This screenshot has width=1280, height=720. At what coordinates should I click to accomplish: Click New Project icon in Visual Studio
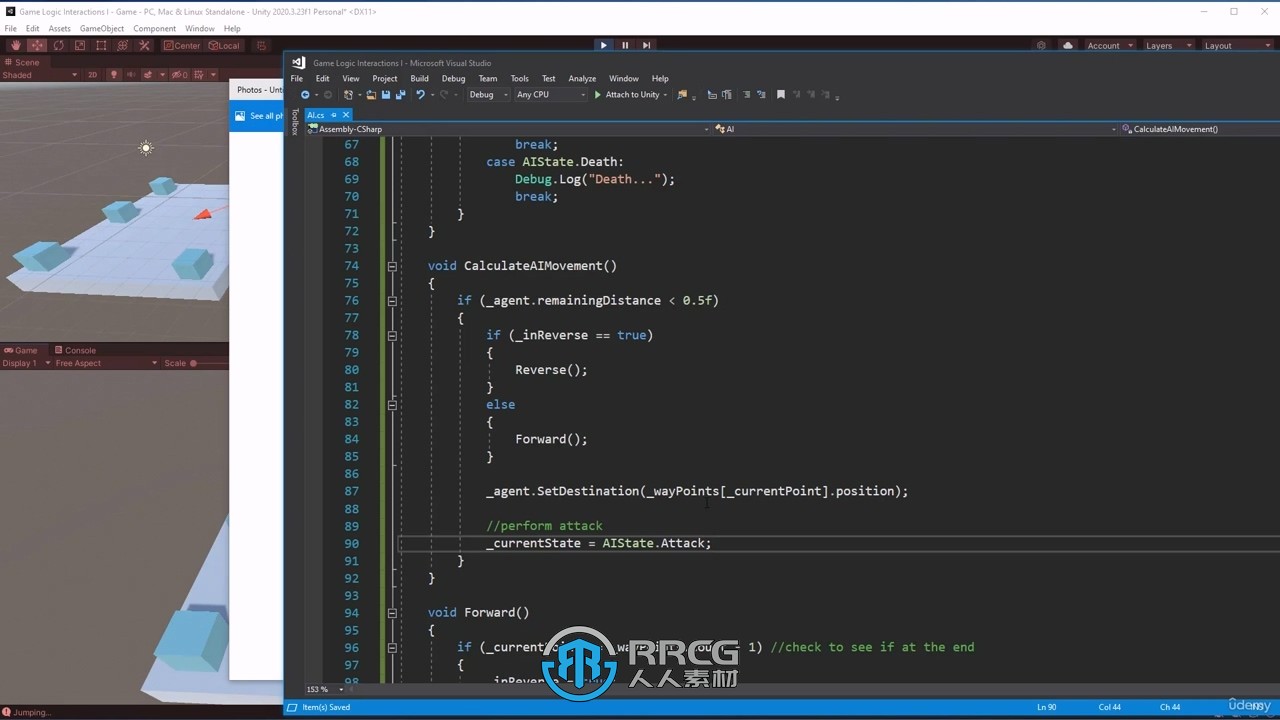(347, 95)
